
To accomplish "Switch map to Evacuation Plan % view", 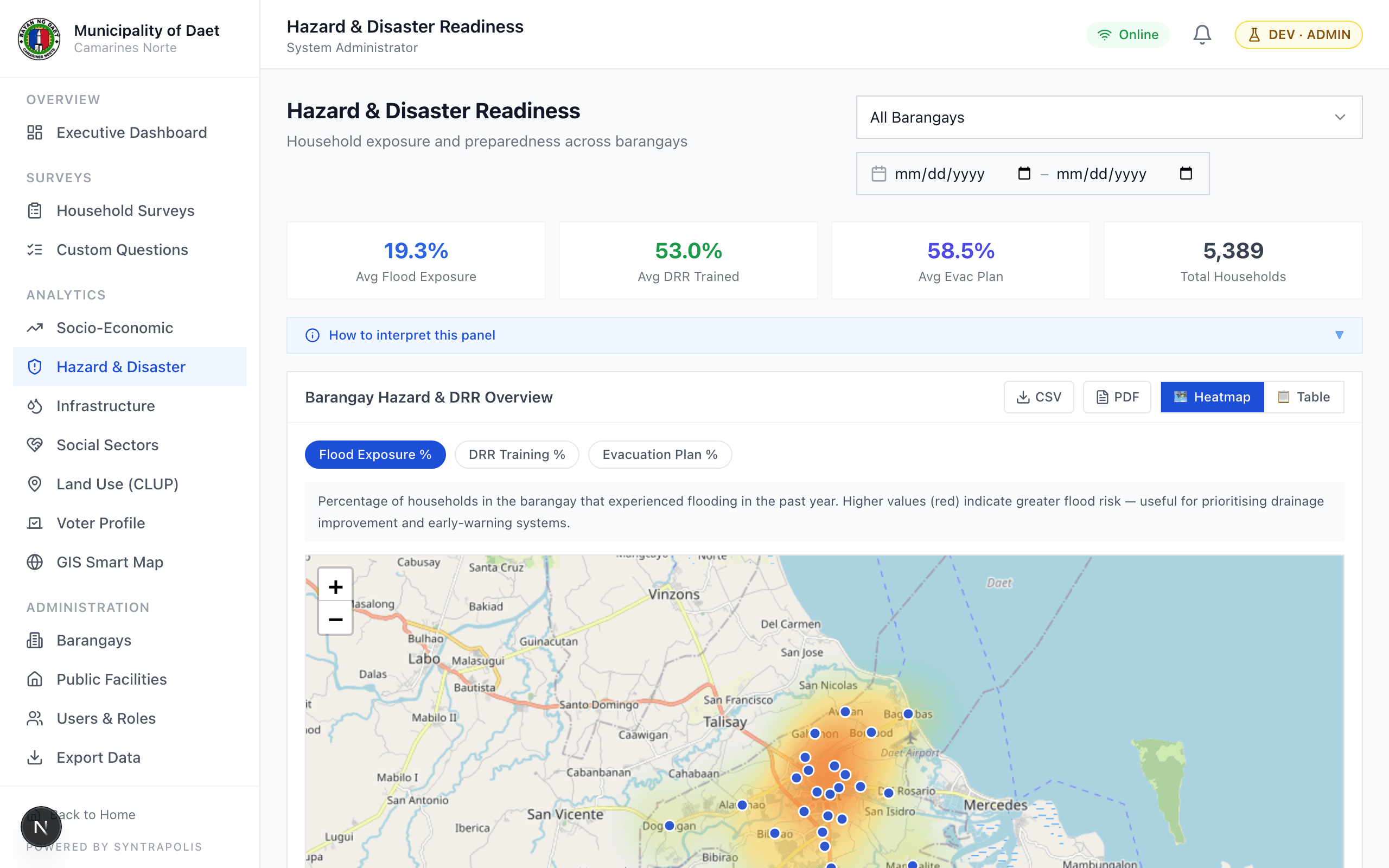I will (x=659, y=454).
